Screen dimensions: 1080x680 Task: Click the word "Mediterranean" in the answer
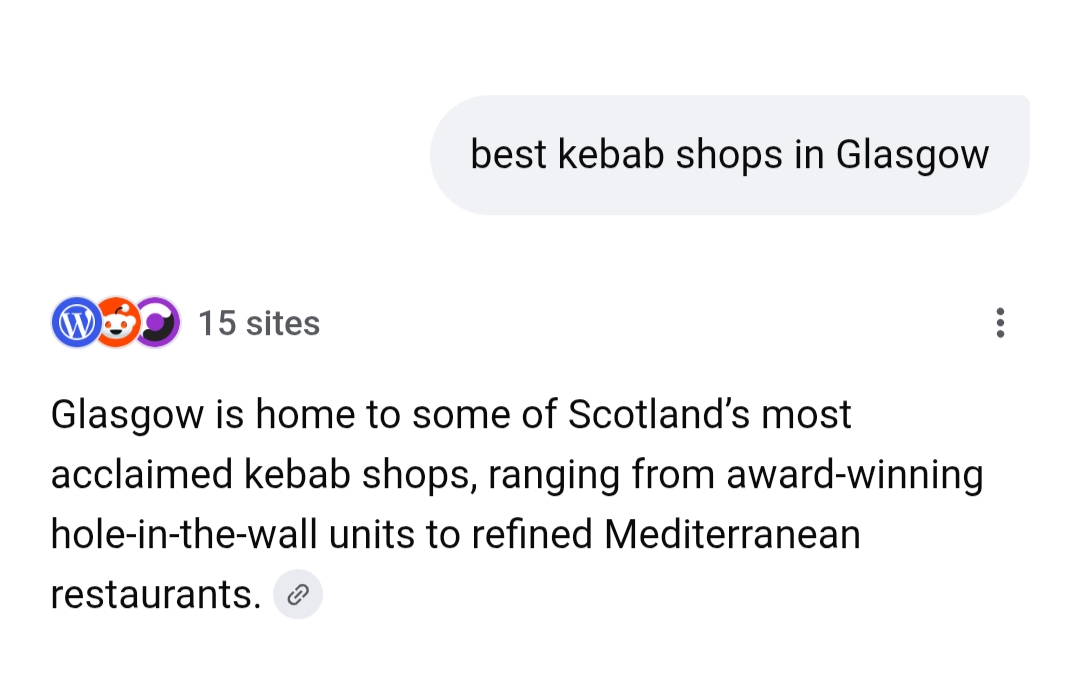click(732, 534)
